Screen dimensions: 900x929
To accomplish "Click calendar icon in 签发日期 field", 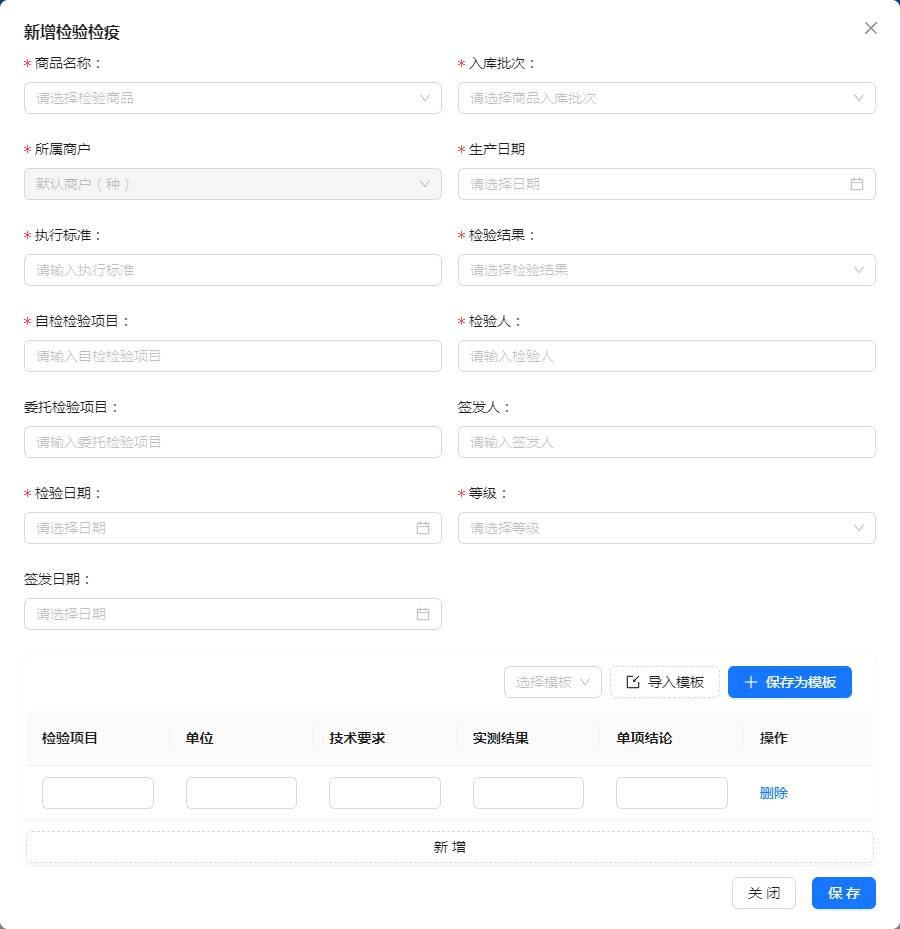I will point(422,614).
